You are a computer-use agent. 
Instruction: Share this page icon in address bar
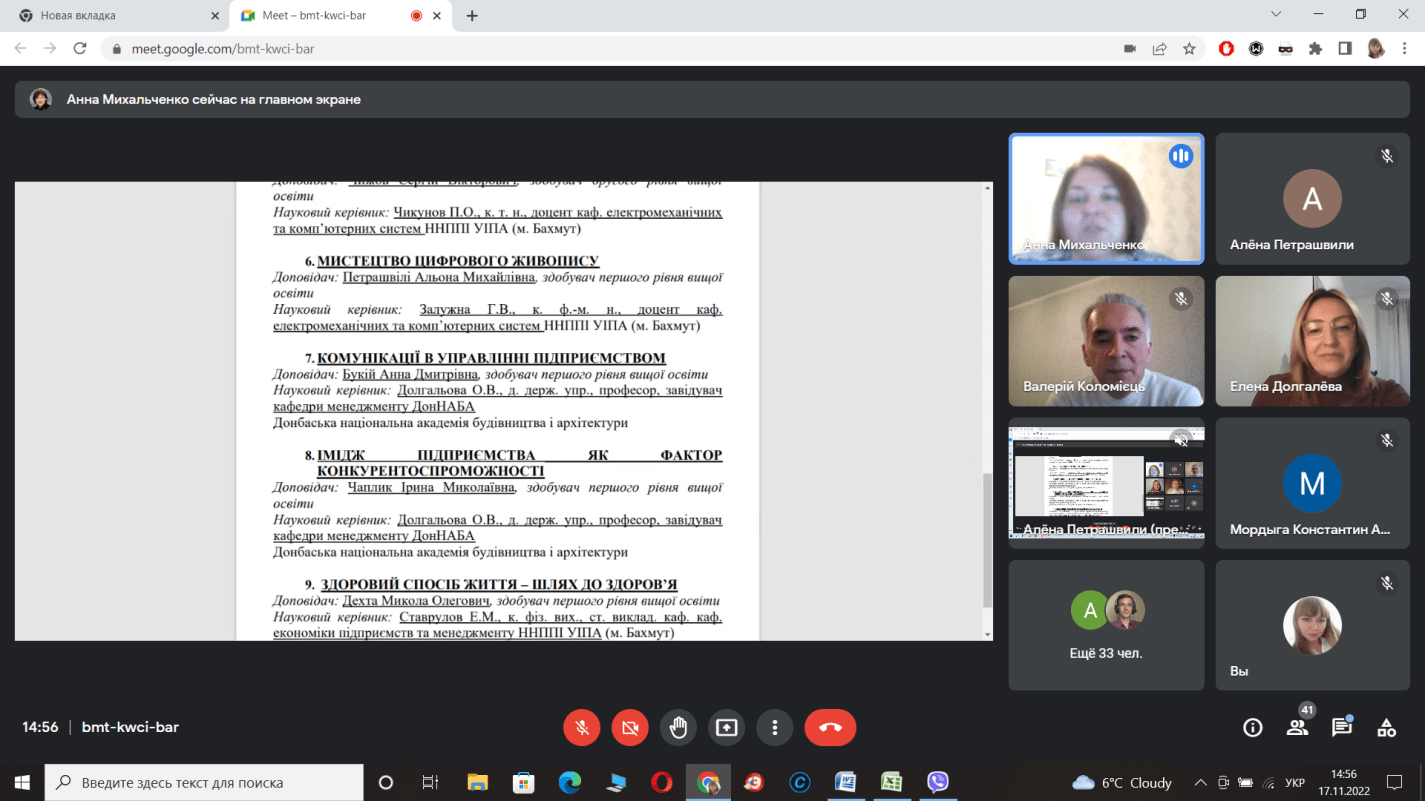(1159, 48)
